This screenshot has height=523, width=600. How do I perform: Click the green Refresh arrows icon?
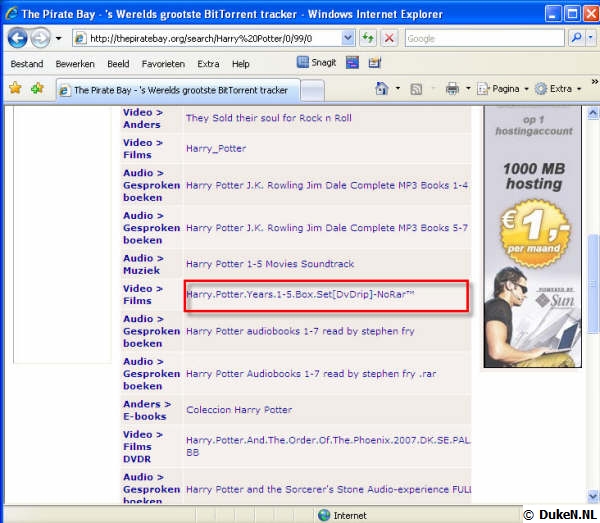point(368,38)
